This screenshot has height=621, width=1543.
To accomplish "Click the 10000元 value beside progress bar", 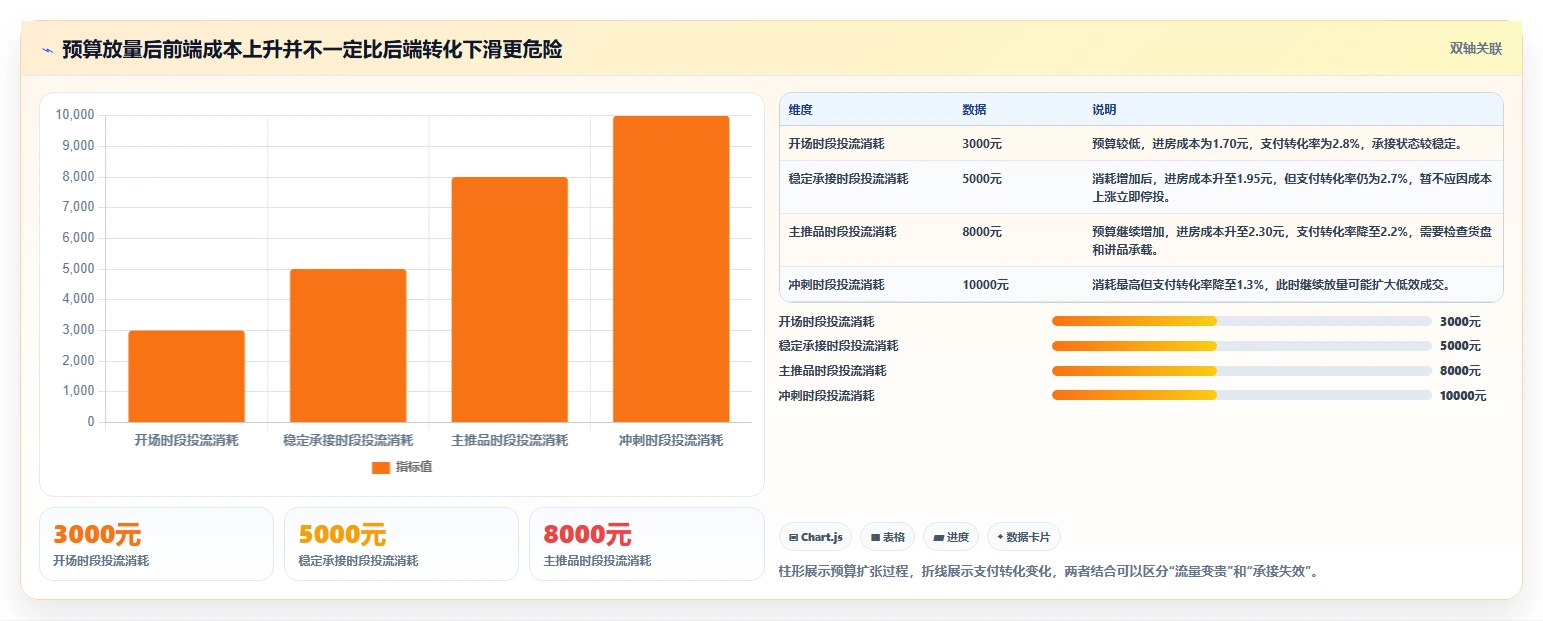I will [x=1463, y=396].
